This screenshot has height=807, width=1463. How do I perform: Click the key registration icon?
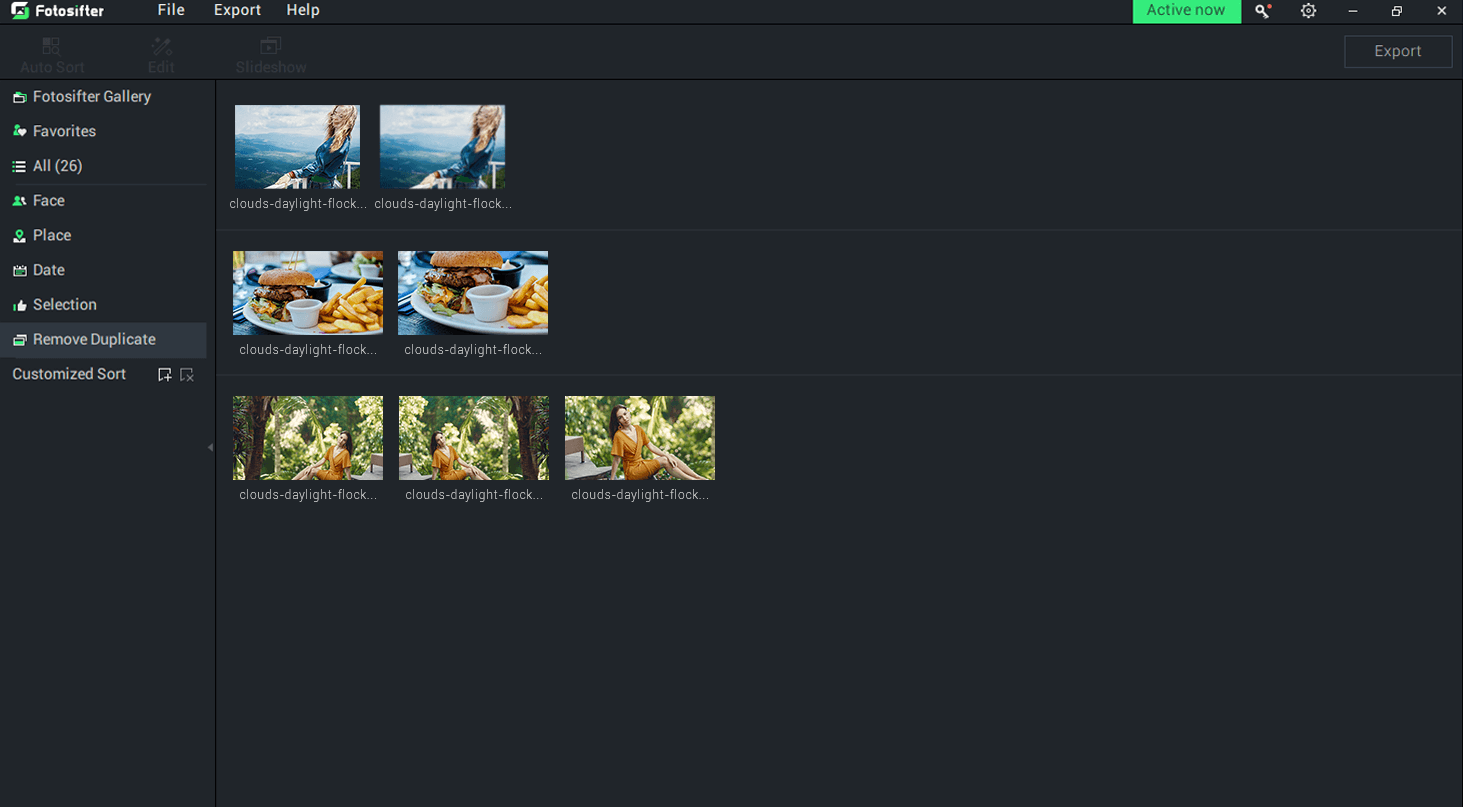pos(1263,11)
